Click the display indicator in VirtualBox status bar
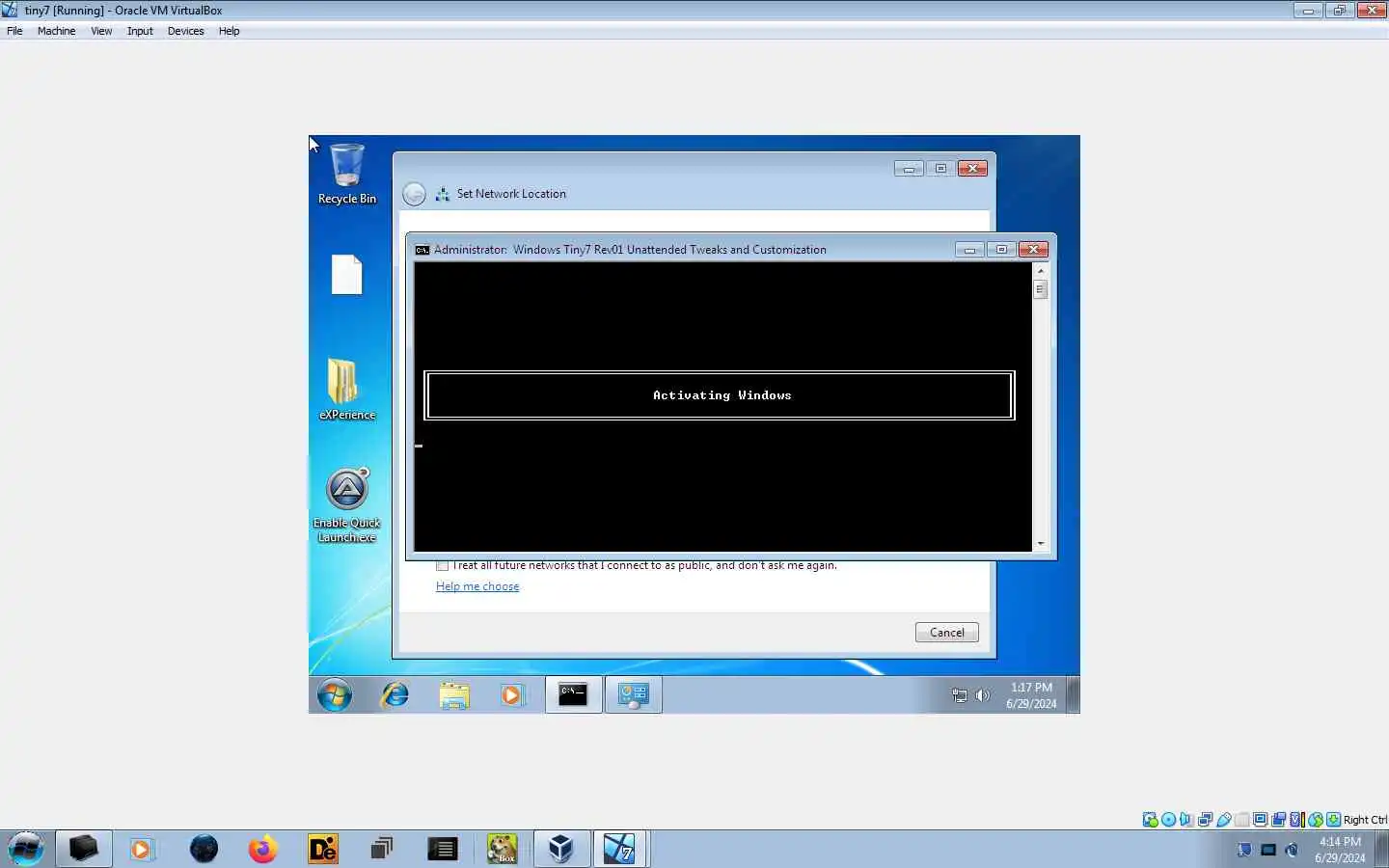This screenshot has width=1389, height=868. pos(1260,820)
